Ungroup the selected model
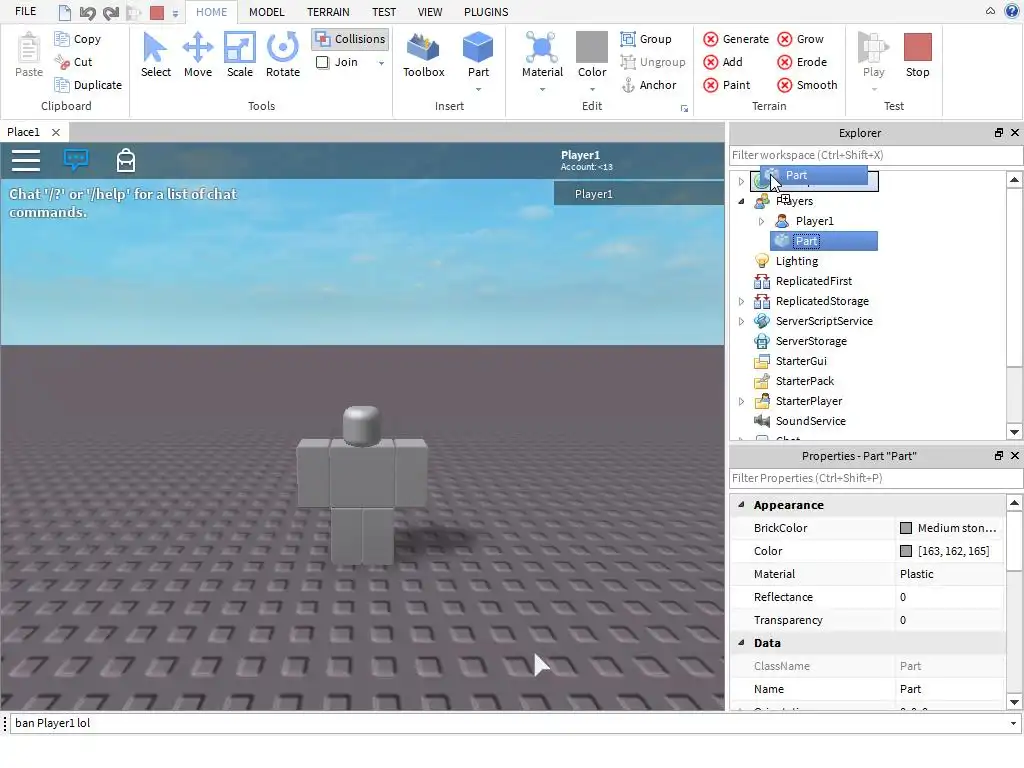Viewport: 1024px width, 768px height. point(653,62)
